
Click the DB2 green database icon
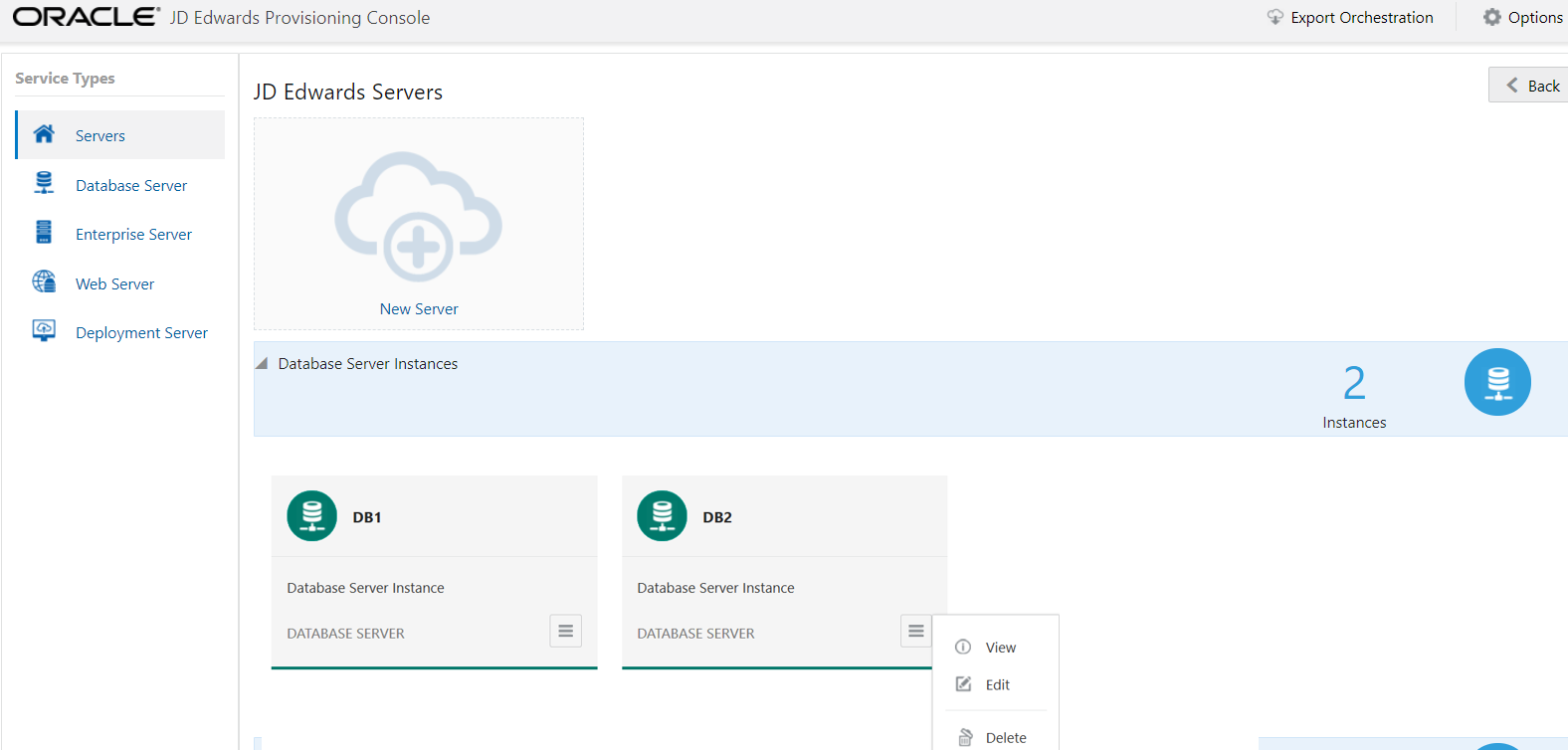pyautogui.click(x=663, y=516)
